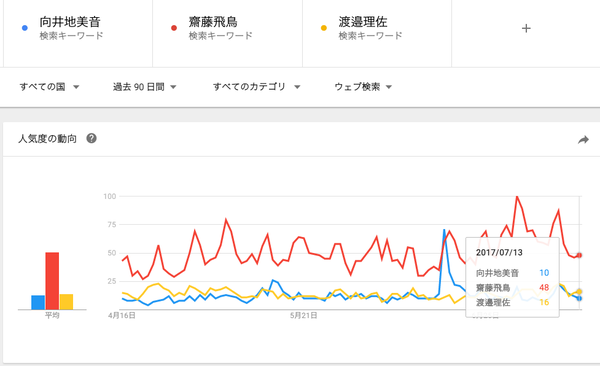The width and height of the screenshot is (600, 366).
Task: Select the 齋藤飛鳥 search term box
Action: tap(227, 33)
